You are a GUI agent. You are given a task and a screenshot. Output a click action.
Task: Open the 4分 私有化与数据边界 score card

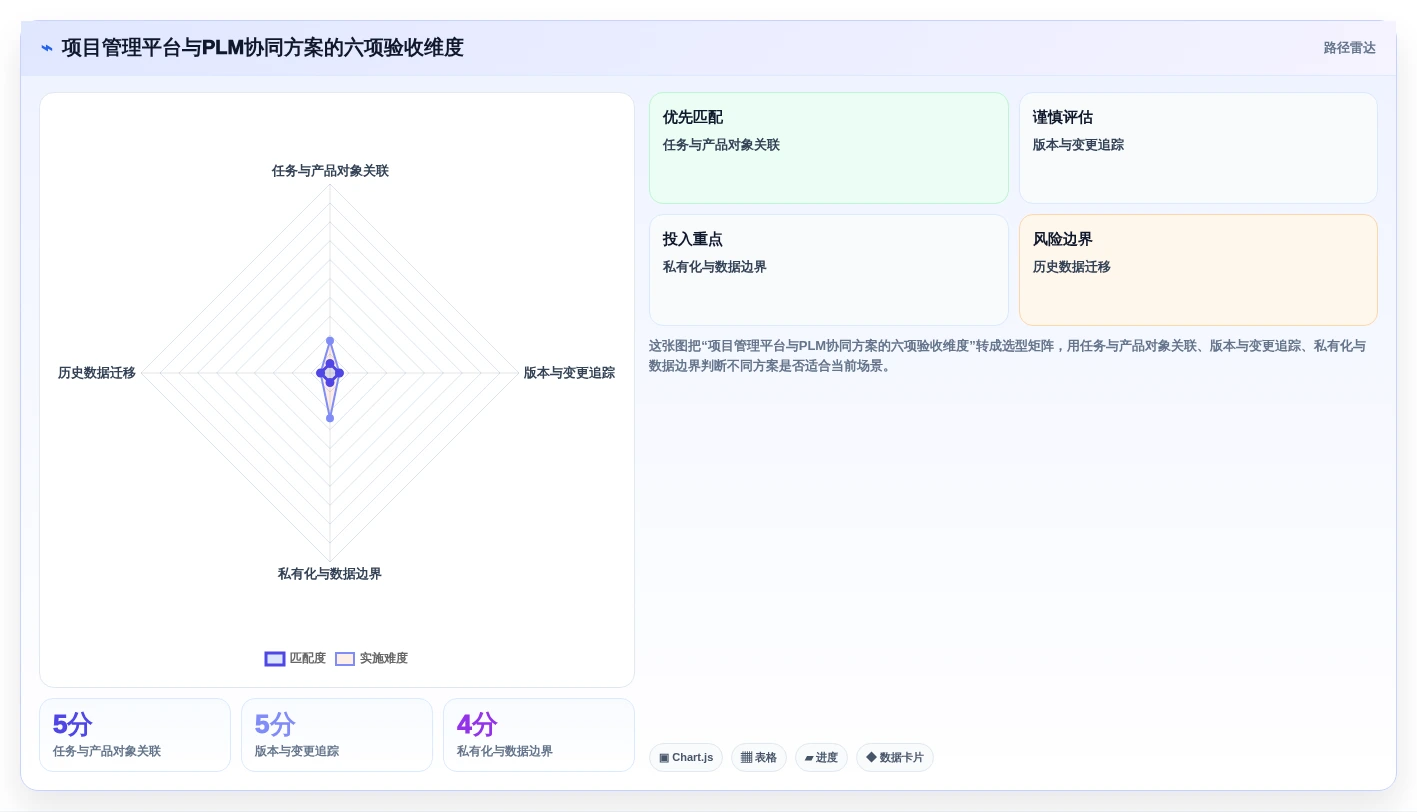539,735
